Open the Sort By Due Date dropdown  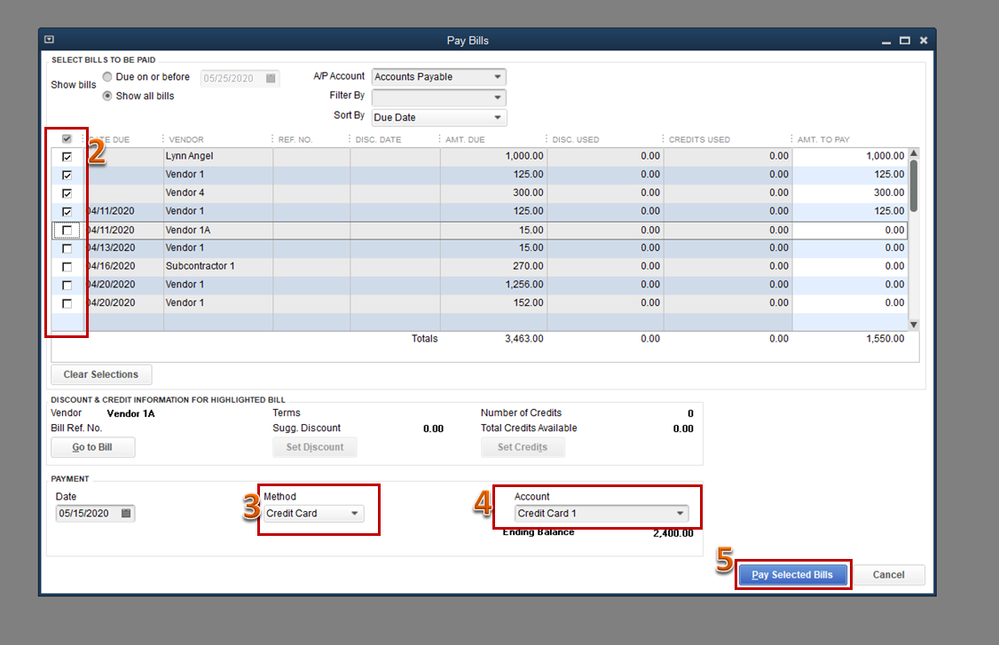[x=439, y=117]
